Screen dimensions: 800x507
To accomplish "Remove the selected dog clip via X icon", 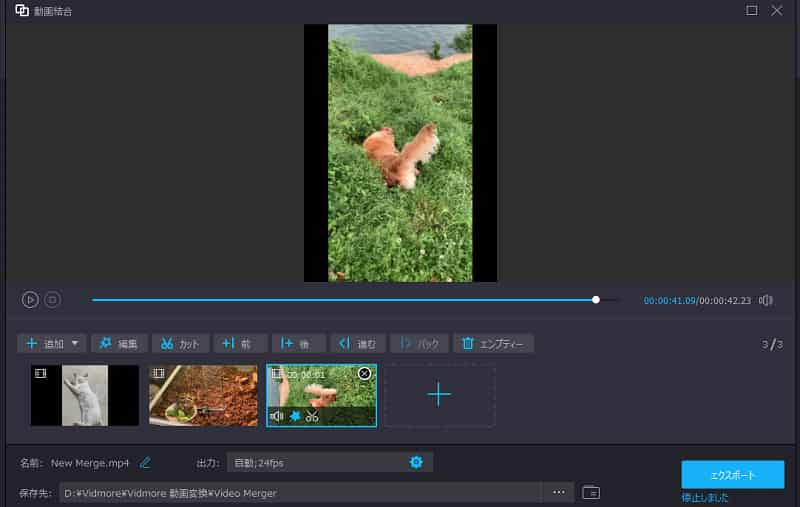I will tap(364, 373).
